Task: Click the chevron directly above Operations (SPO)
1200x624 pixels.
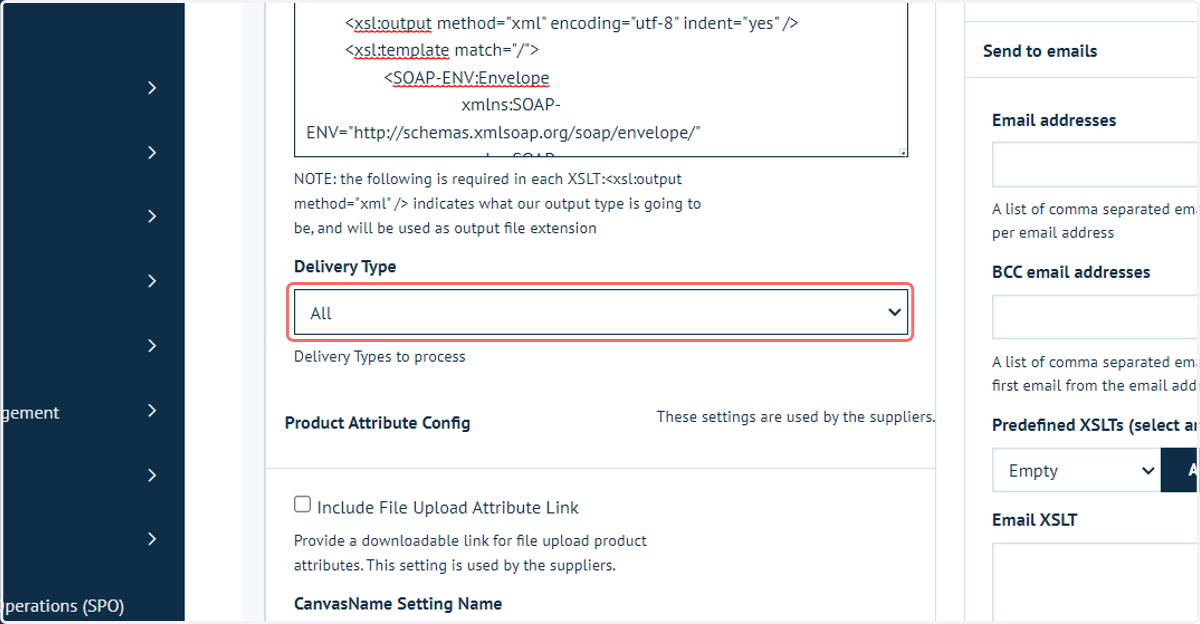Action: pyautogui.click(x=152, y=540)
